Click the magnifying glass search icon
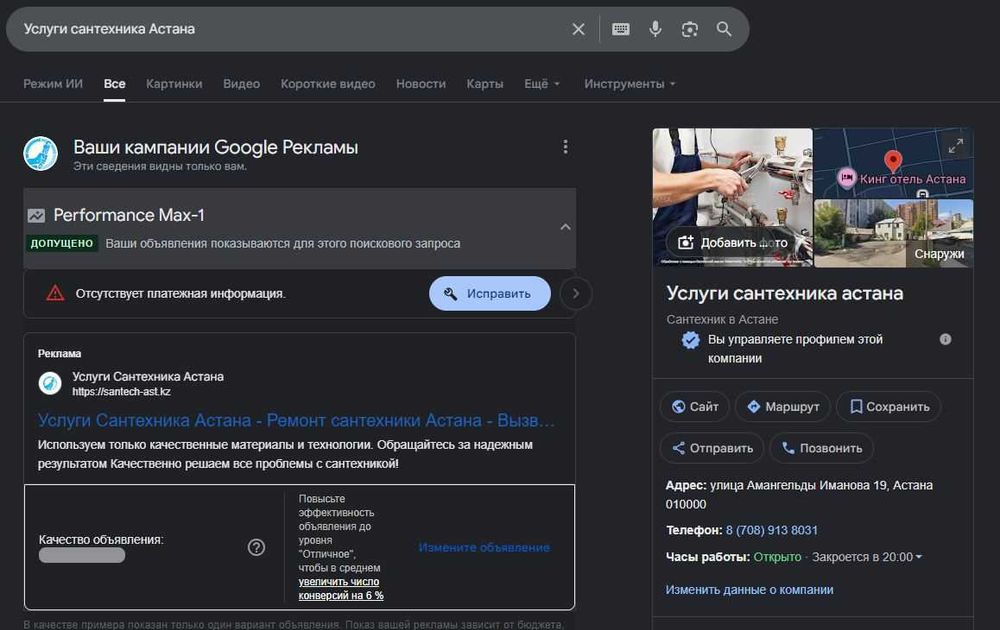Image resolution: width=1000 pixels, height=630 pixels. (x=724, y=29)
